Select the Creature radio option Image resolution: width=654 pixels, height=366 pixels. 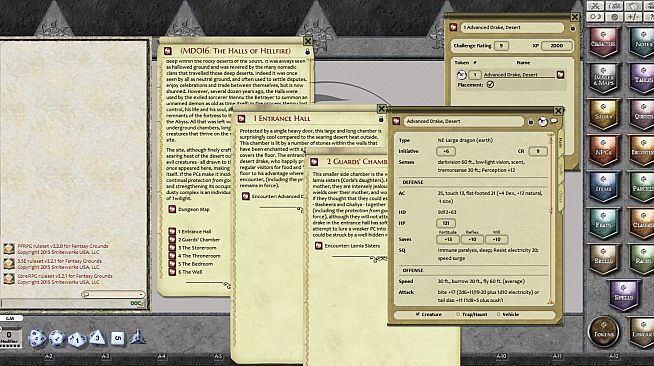pyautogui.click(x=418, y=314)
